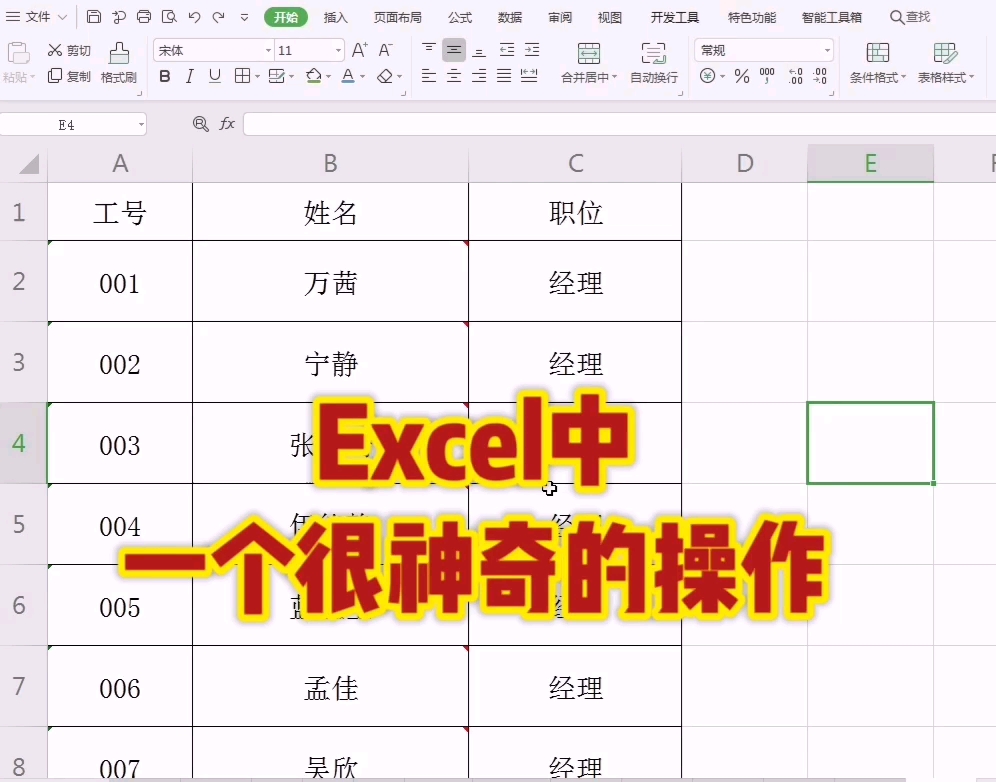Switch to the 插入 tab

tap(335, 17)
